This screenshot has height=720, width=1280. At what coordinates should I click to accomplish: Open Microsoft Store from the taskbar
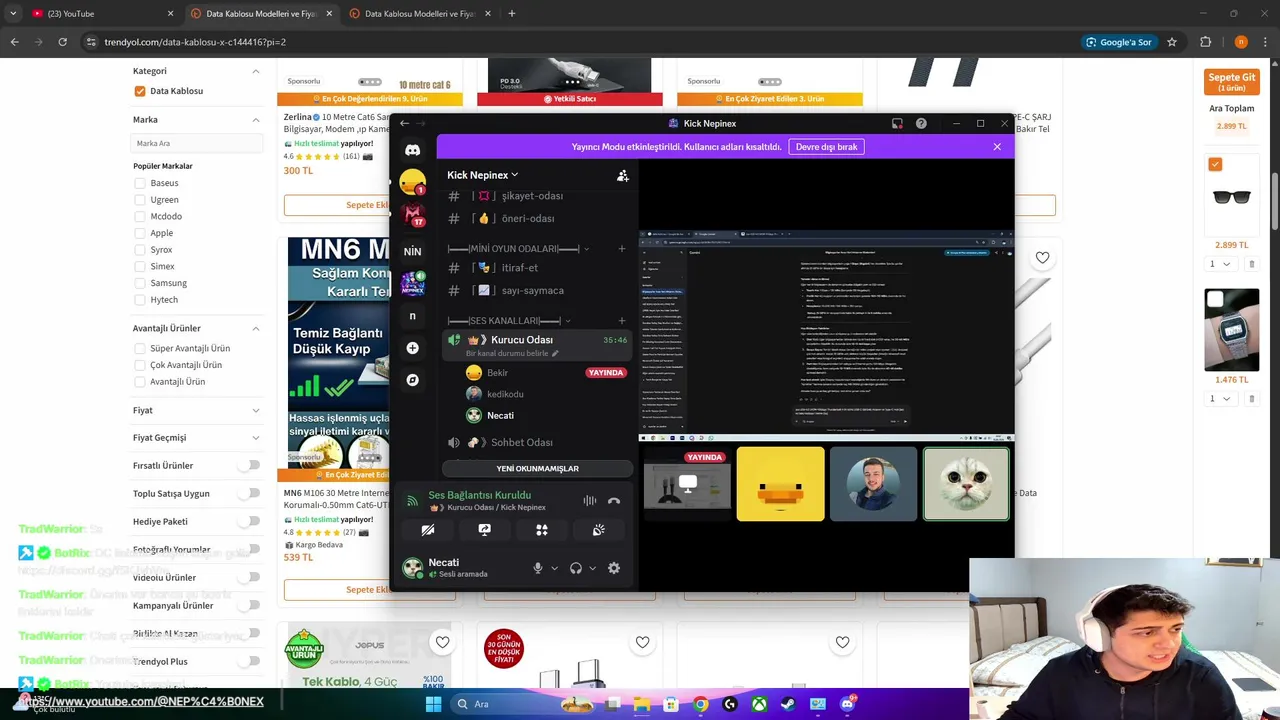pos(671,704)
